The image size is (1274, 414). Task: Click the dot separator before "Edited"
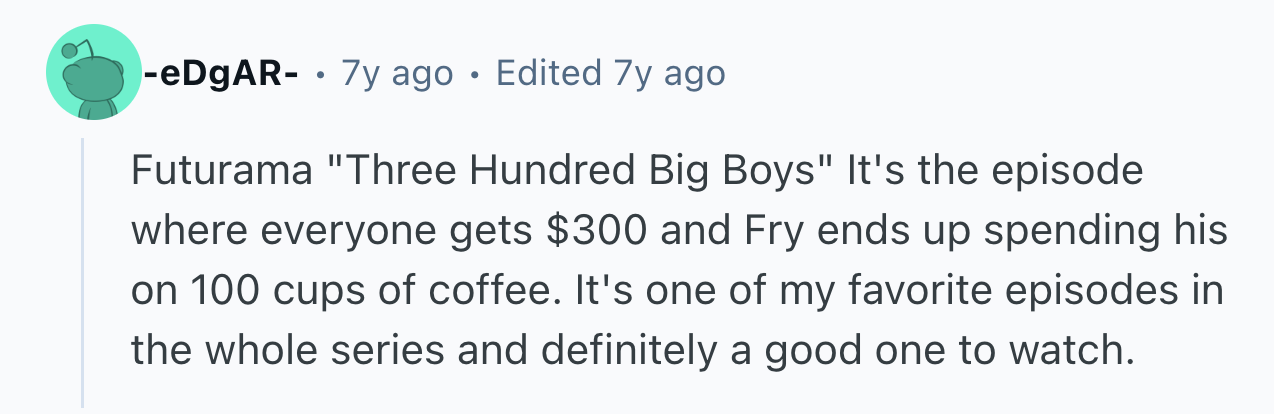click(x=475, y=74)
